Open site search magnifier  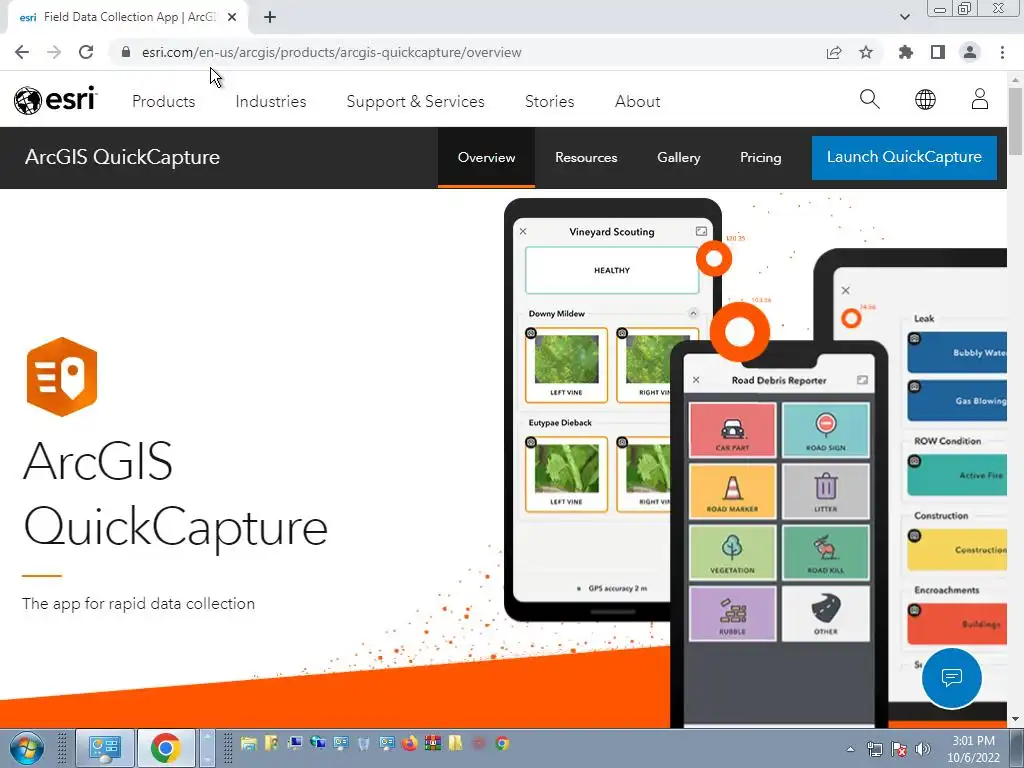(869, 99)
